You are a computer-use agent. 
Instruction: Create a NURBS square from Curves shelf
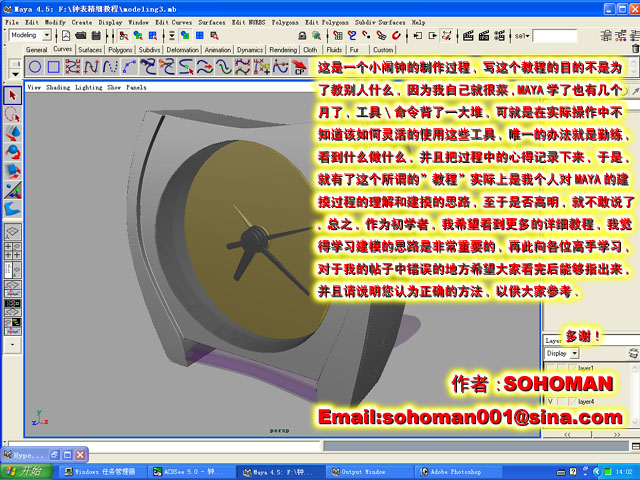(53, 67)
